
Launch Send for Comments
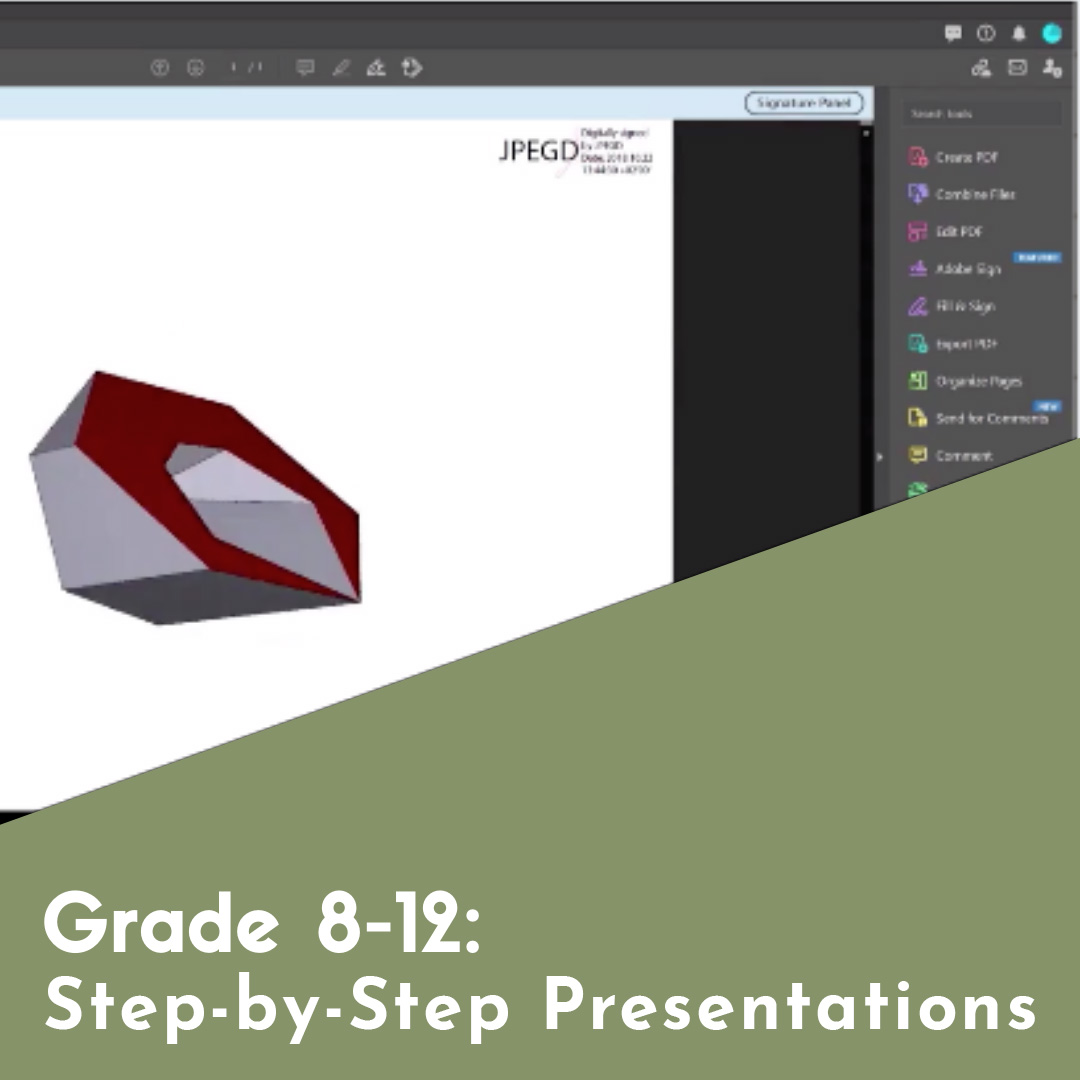click(x=984, y=419)
